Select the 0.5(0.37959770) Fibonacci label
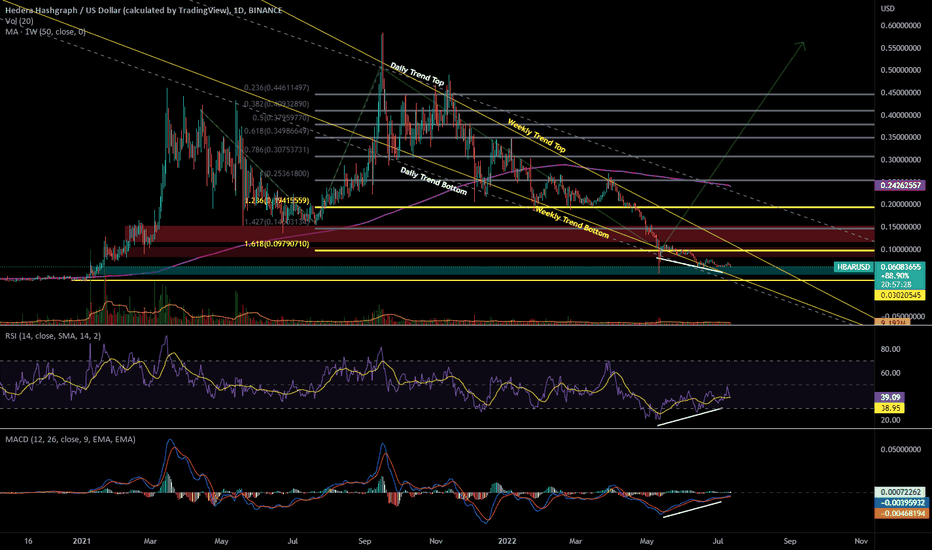The width and height of the screenshot is (932, 550). coord(280,118)
